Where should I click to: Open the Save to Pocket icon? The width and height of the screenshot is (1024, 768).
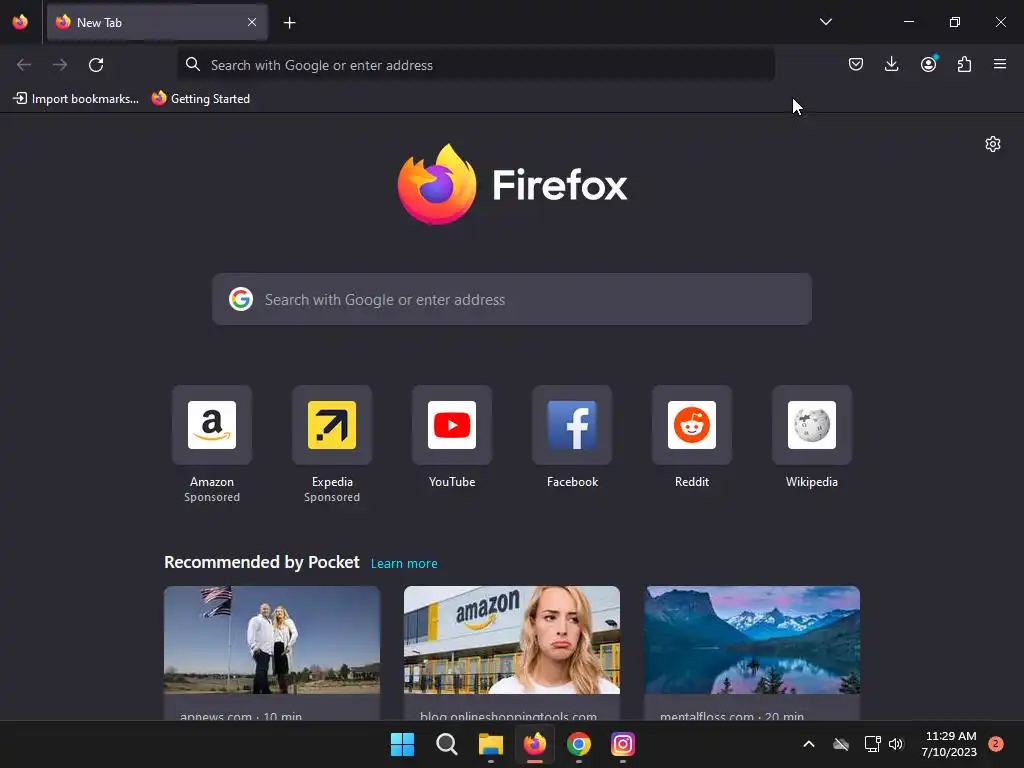[856, 64]
